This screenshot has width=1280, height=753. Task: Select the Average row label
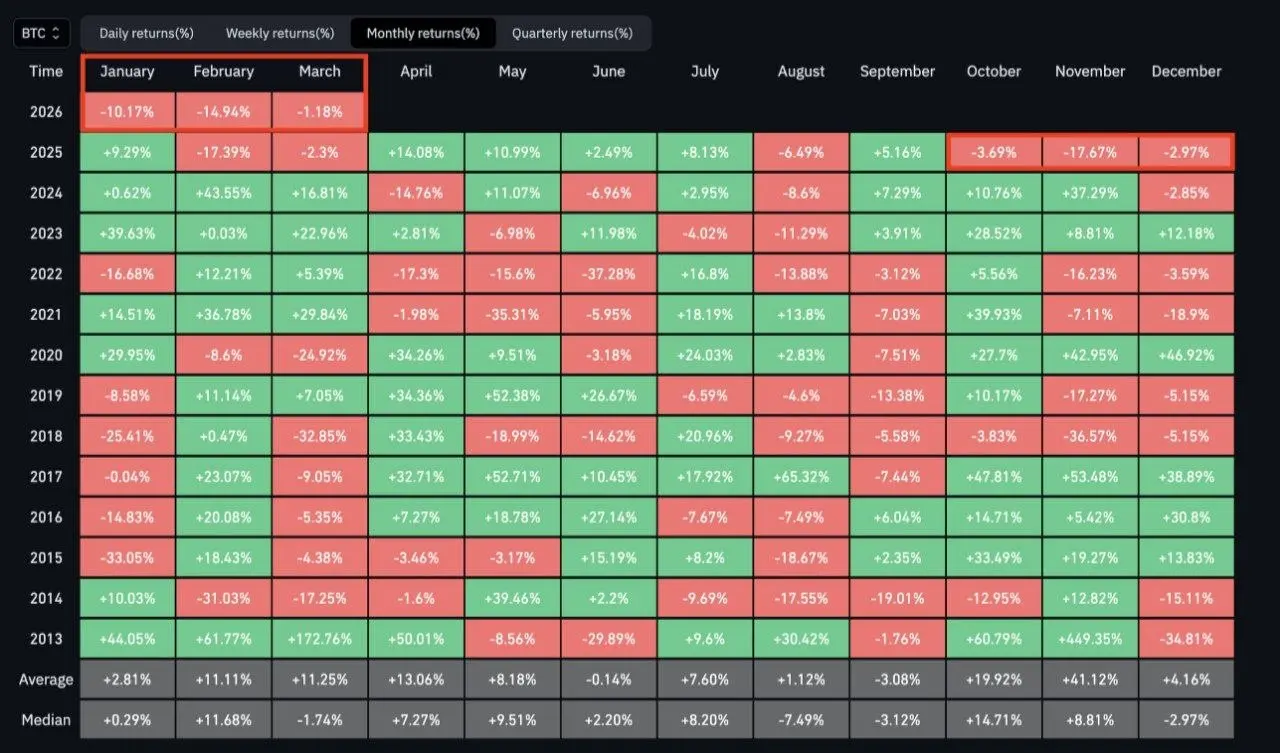click(x=46, y=680)
